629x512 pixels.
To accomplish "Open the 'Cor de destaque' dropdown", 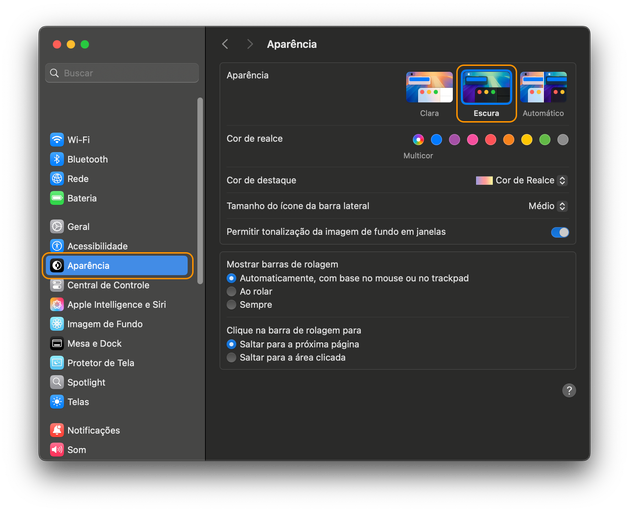I will tap(521, 180).
